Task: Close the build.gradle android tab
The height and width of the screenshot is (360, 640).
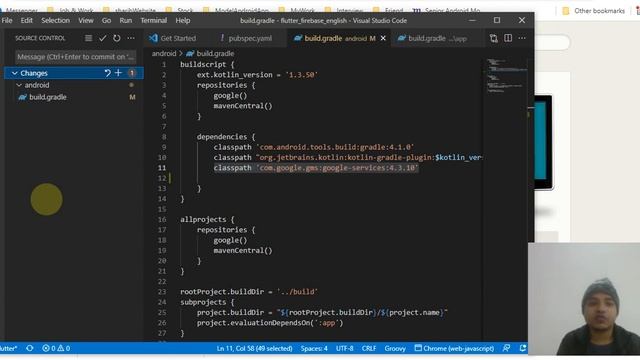Action: tap(383, 38)
